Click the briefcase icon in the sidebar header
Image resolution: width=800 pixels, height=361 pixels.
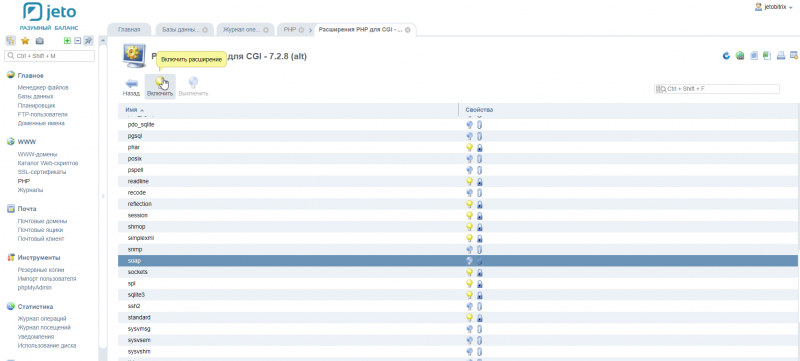[x=39, y=41]
